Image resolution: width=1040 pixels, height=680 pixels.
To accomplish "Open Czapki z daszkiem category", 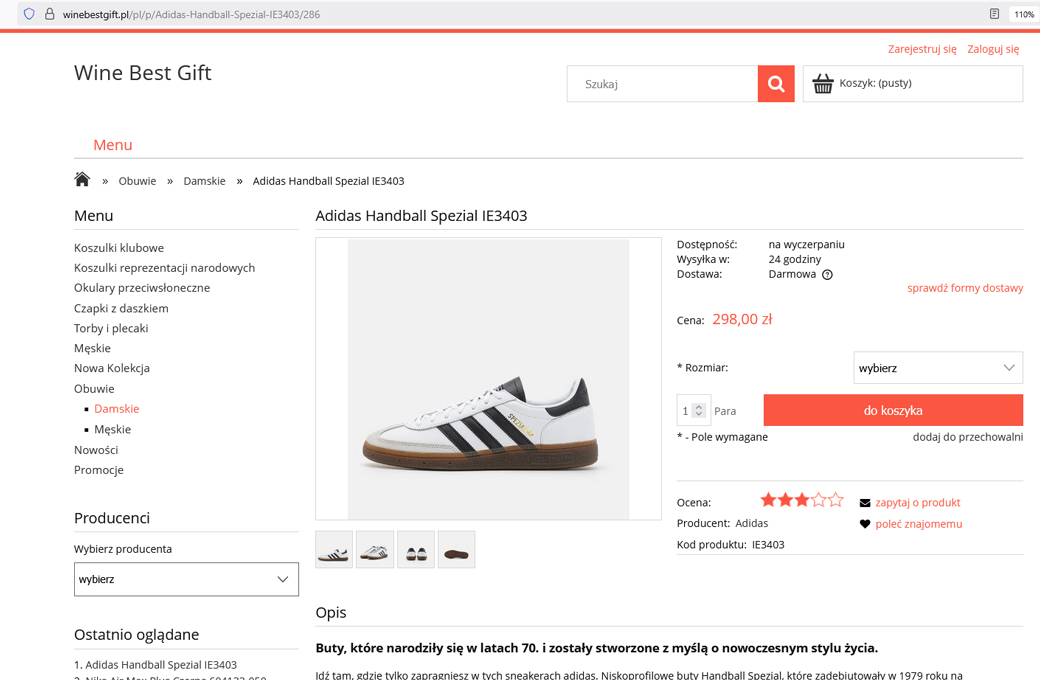I will point(121,308).
